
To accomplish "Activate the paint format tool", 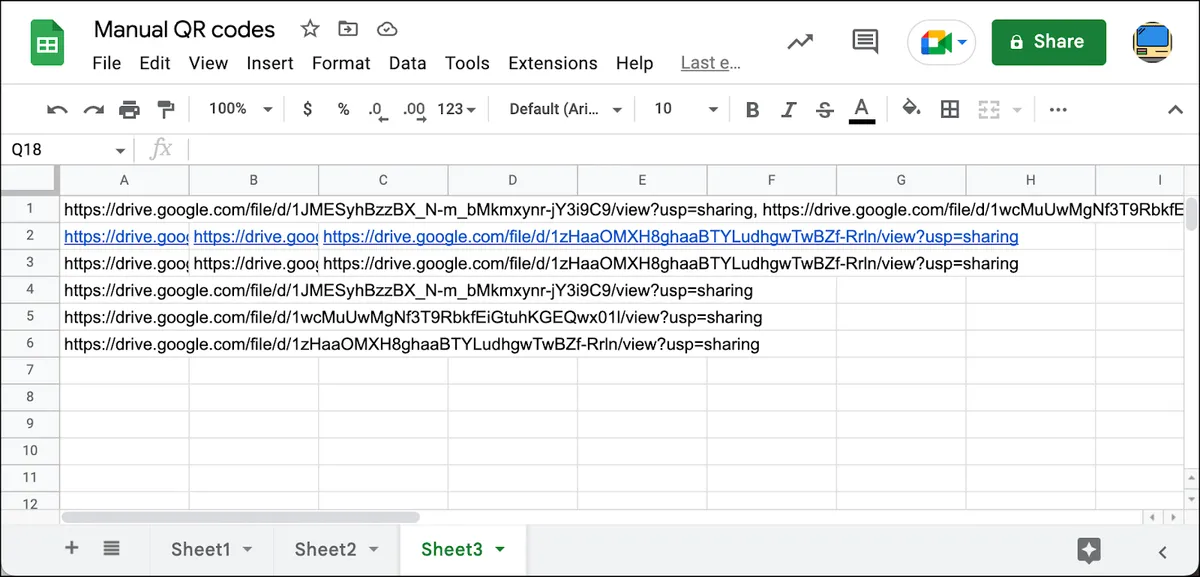I will 166,109.
